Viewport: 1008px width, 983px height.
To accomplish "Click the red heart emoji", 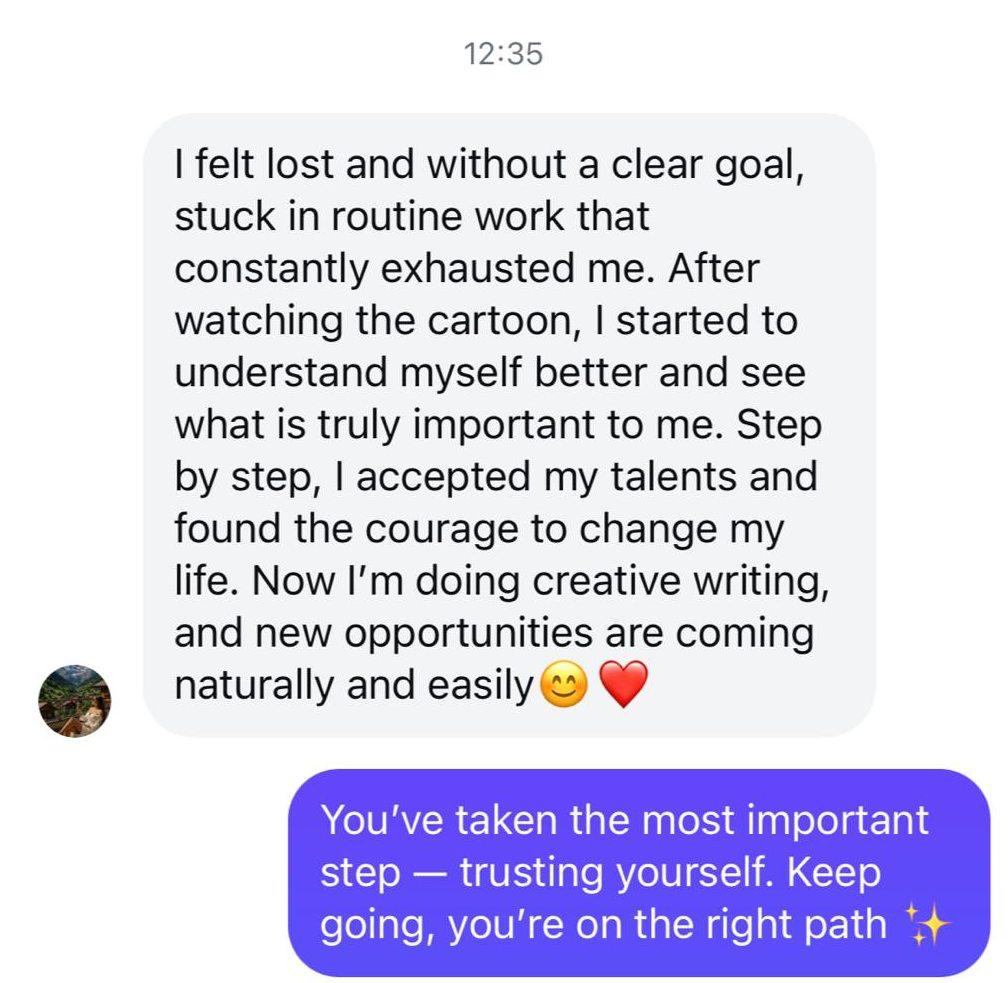I will pyautogui.click(x=622, y=687).
